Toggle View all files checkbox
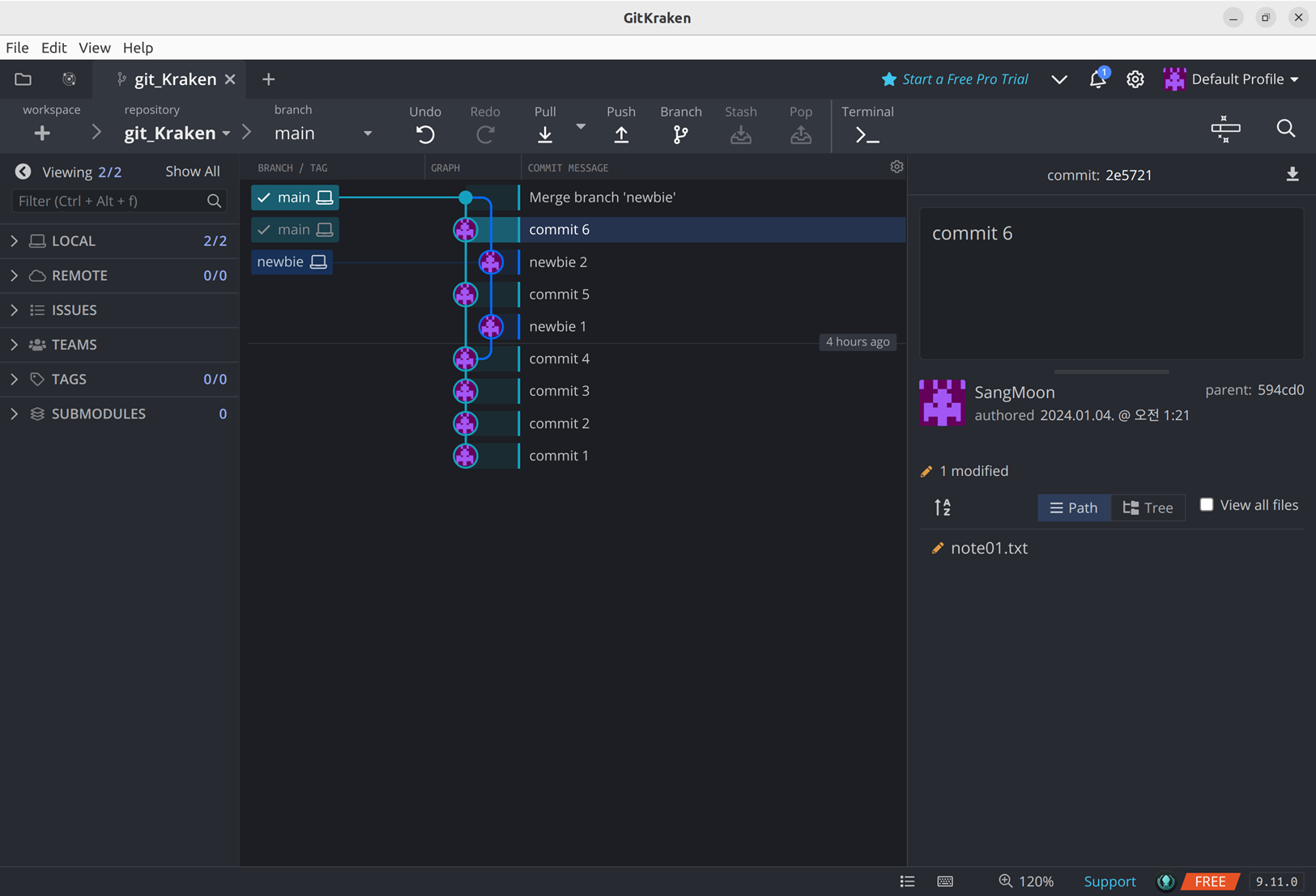1316x896 pixels. pyautogui.click(x=1207, y=504)
